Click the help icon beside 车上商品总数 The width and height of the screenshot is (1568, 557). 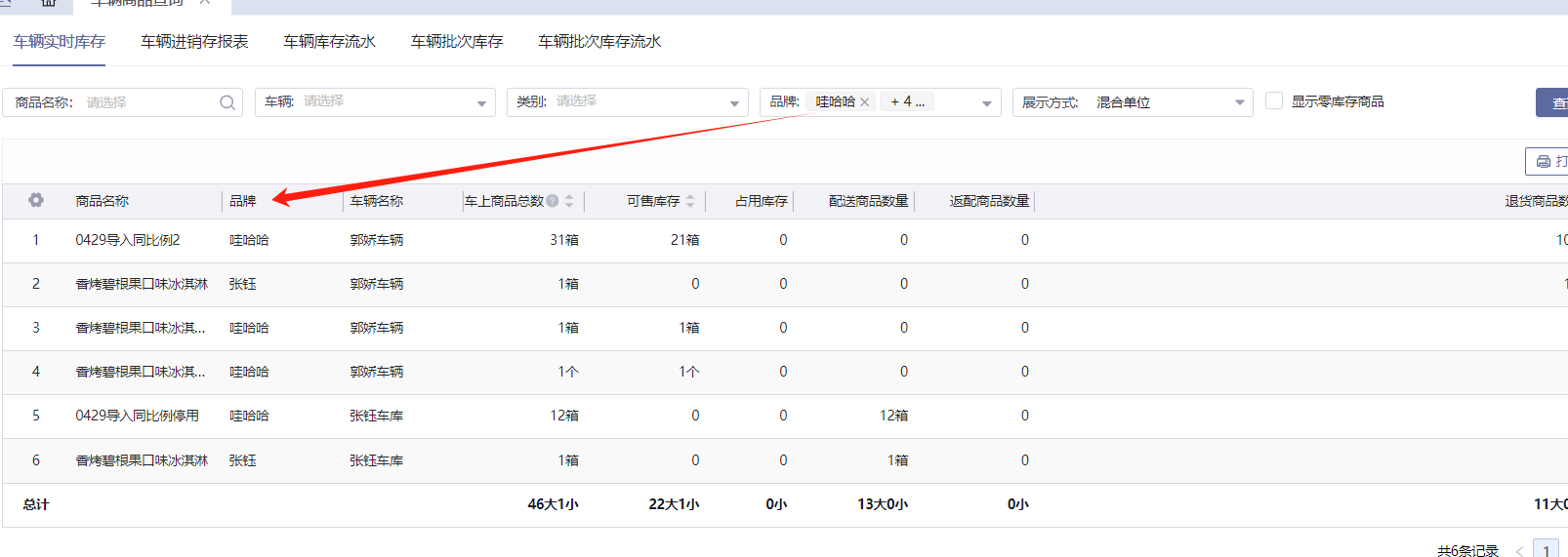[553, 201]
